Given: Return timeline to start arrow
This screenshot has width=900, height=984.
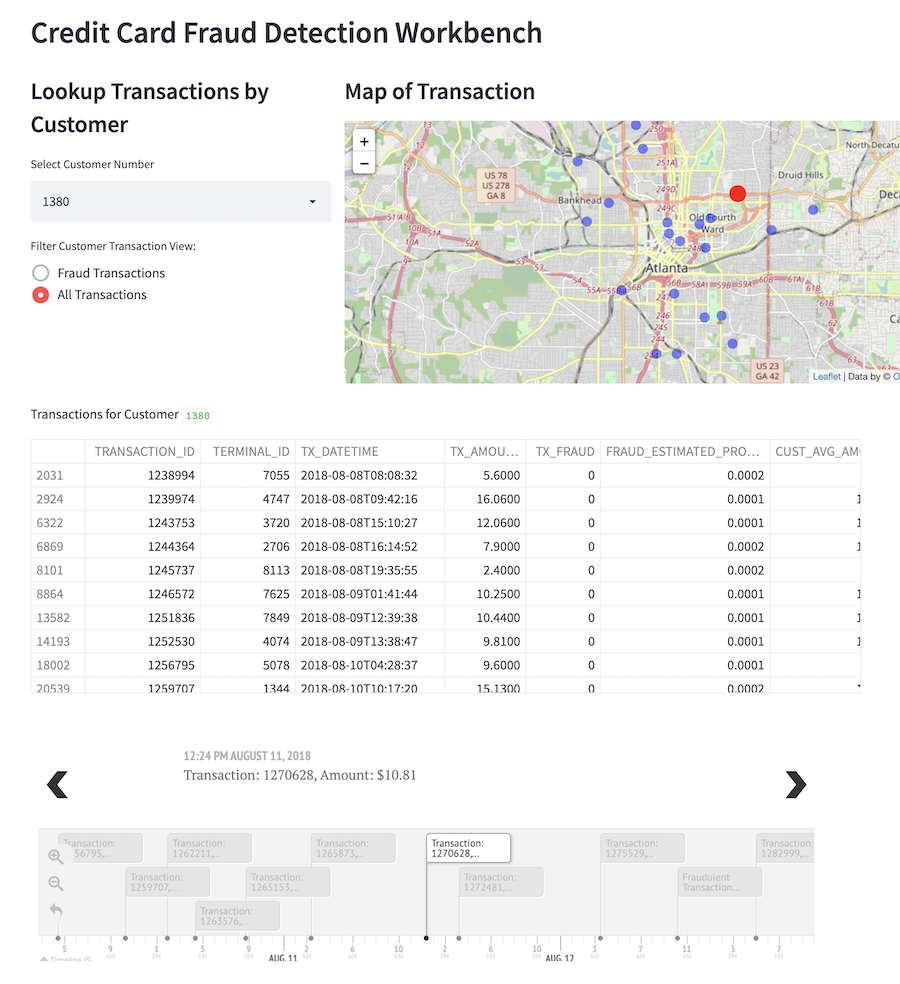Looking at the screenshot, I should coord(56,909).
